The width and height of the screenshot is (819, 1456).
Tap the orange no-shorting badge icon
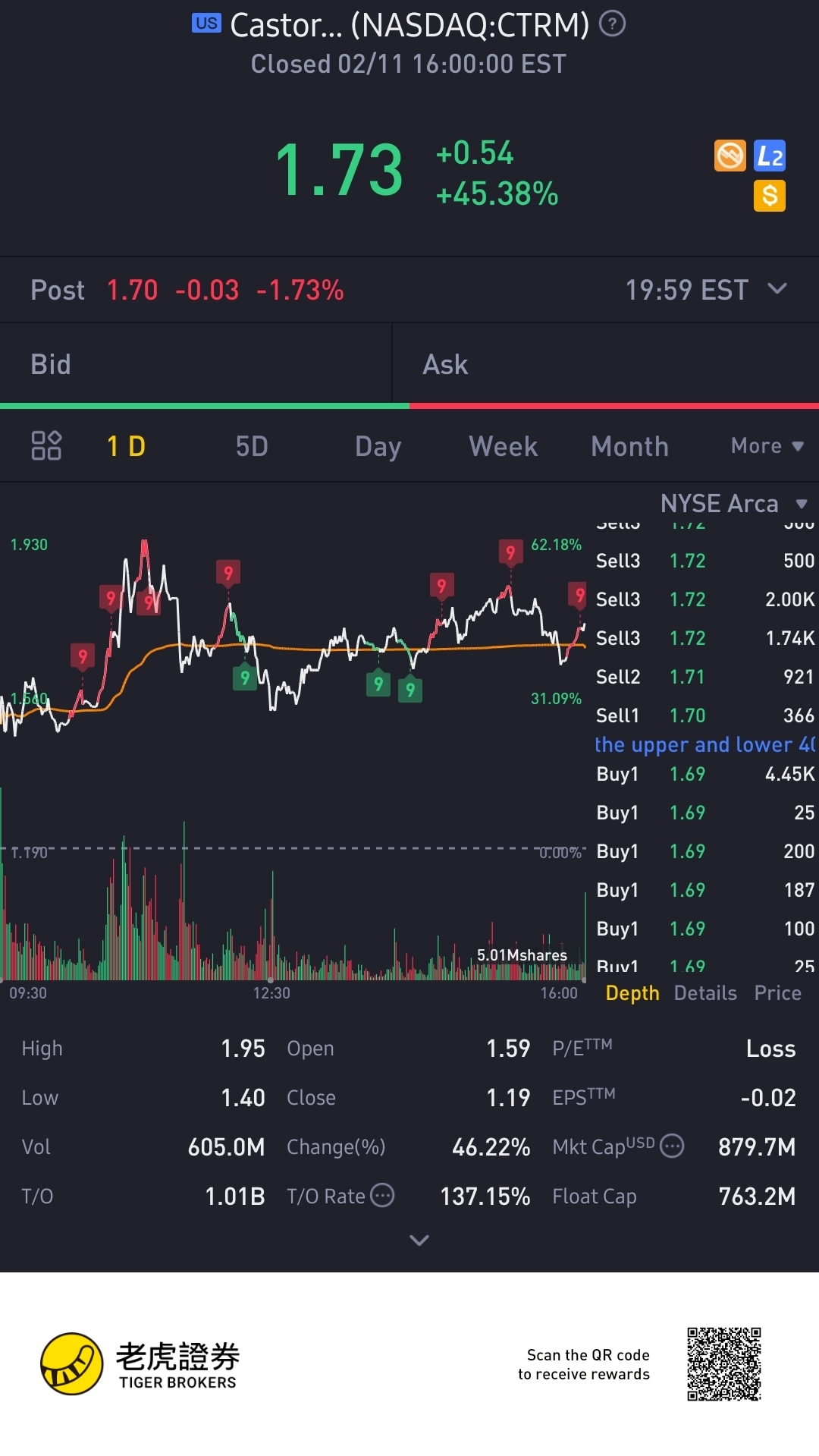click(730, 156)
